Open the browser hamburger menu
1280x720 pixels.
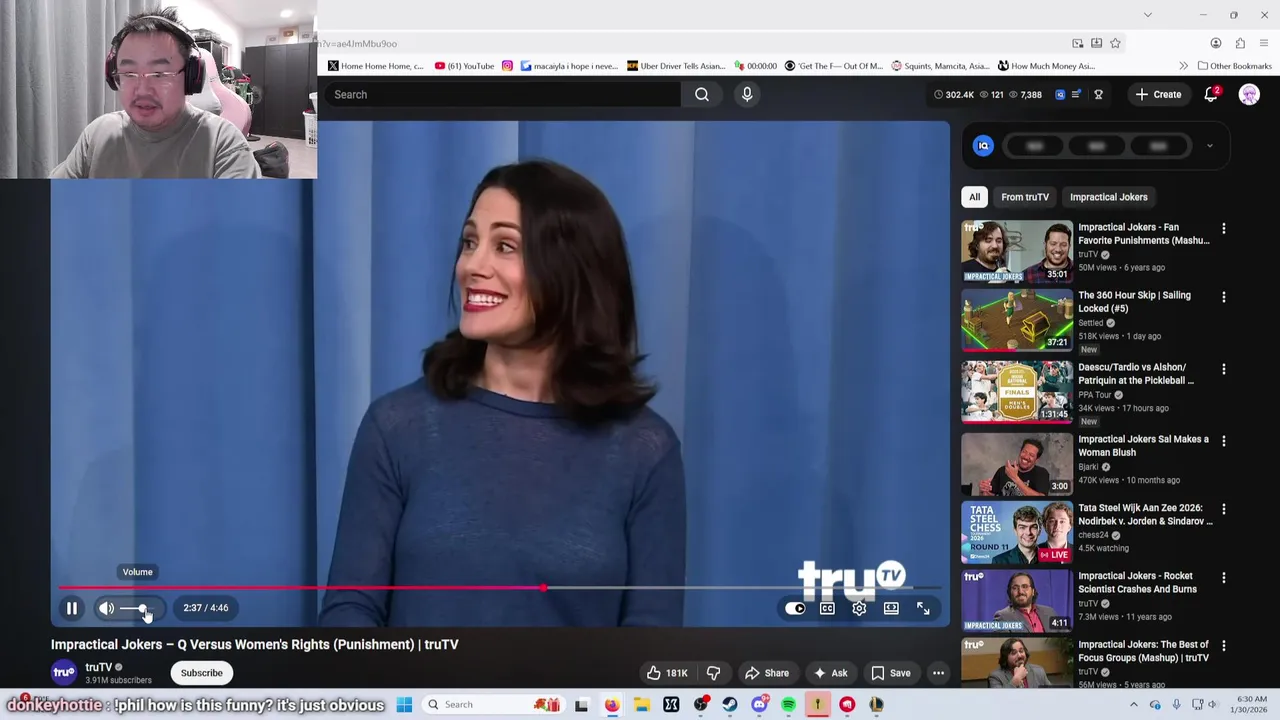pyautogui.click(x=1264, y=43)
